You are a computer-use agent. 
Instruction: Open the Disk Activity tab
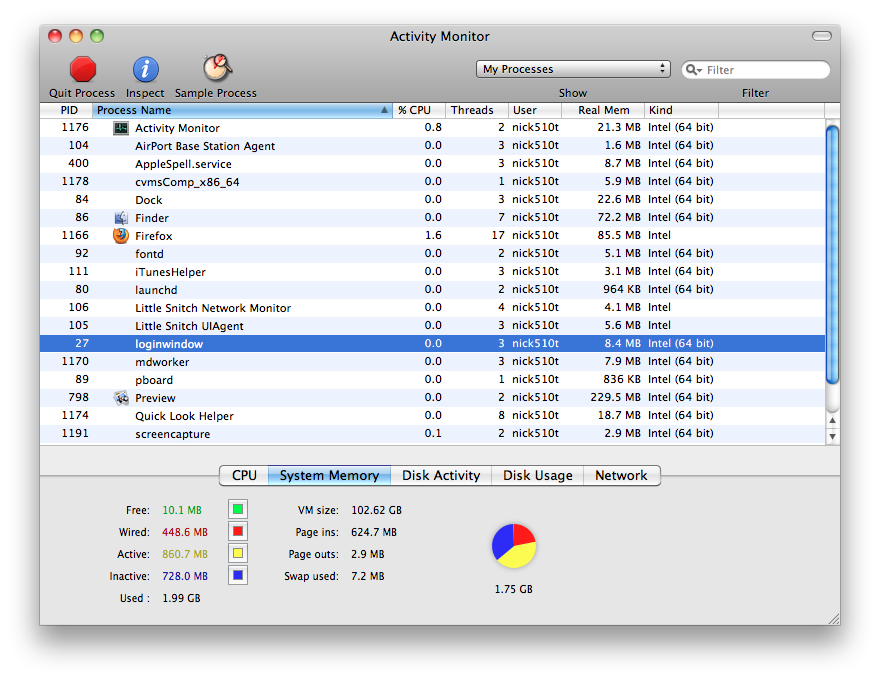coord(441,475)
